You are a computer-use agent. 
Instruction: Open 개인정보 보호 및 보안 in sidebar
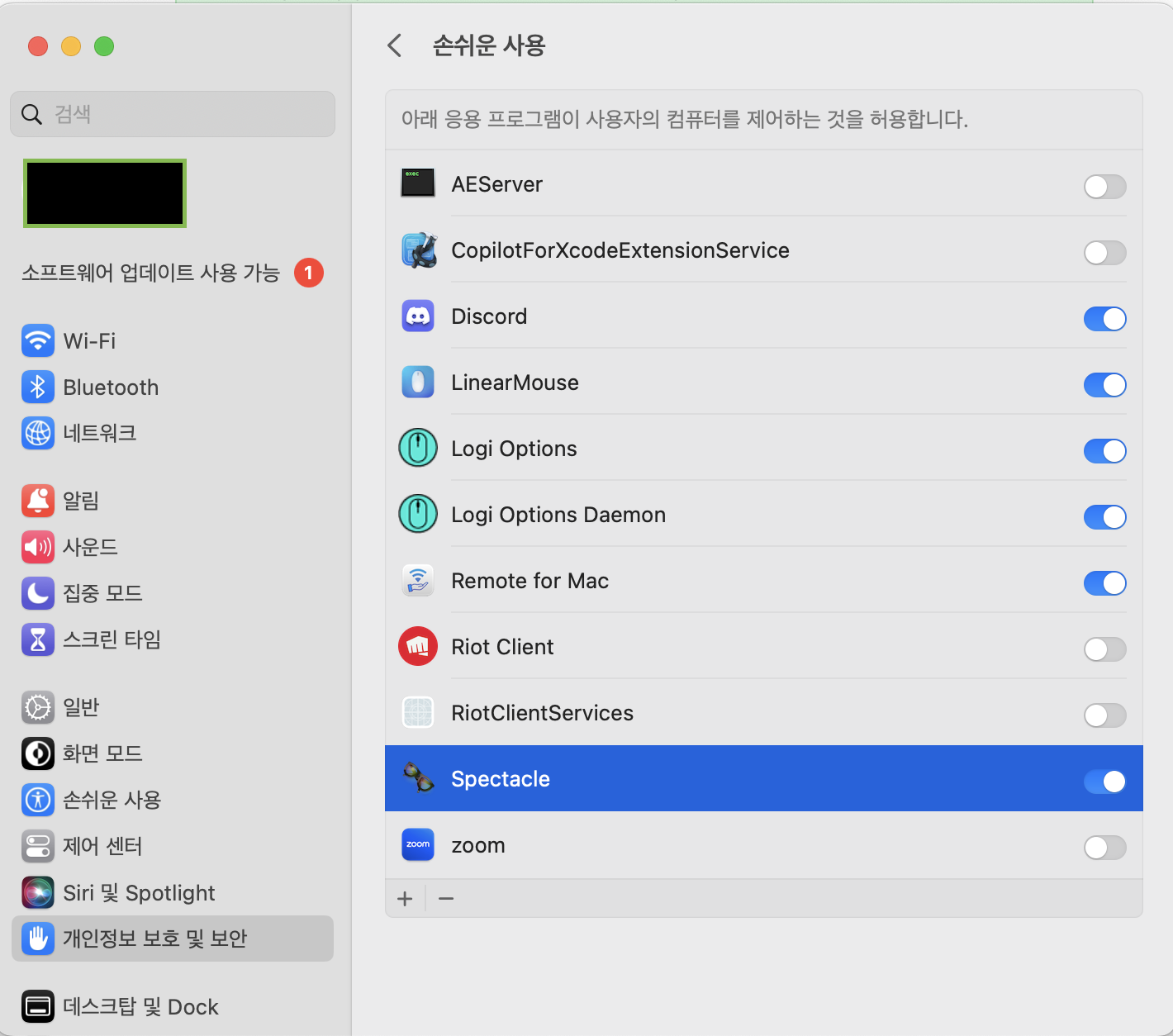coord(173,939)
